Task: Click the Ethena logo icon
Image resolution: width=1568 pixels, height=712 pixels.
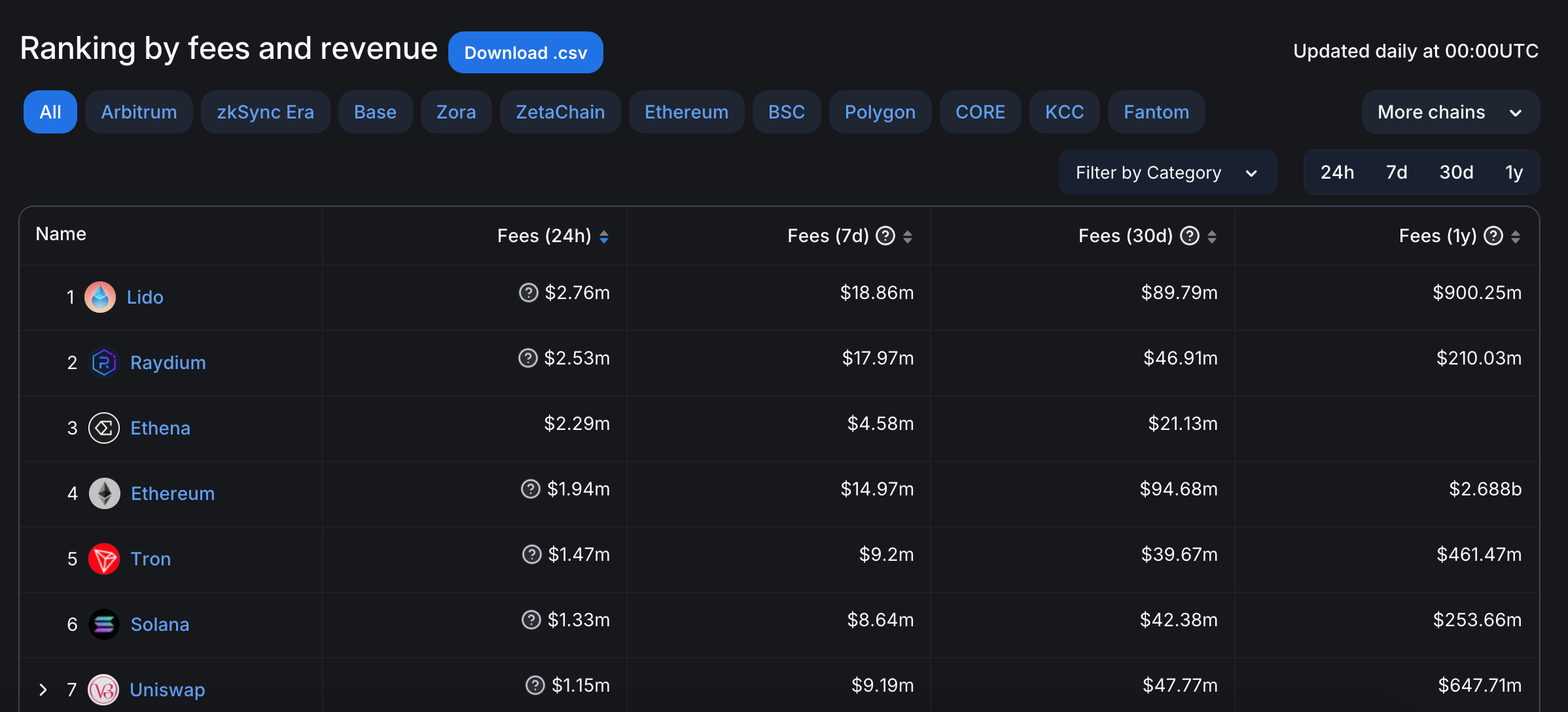Action: point(104,428)
